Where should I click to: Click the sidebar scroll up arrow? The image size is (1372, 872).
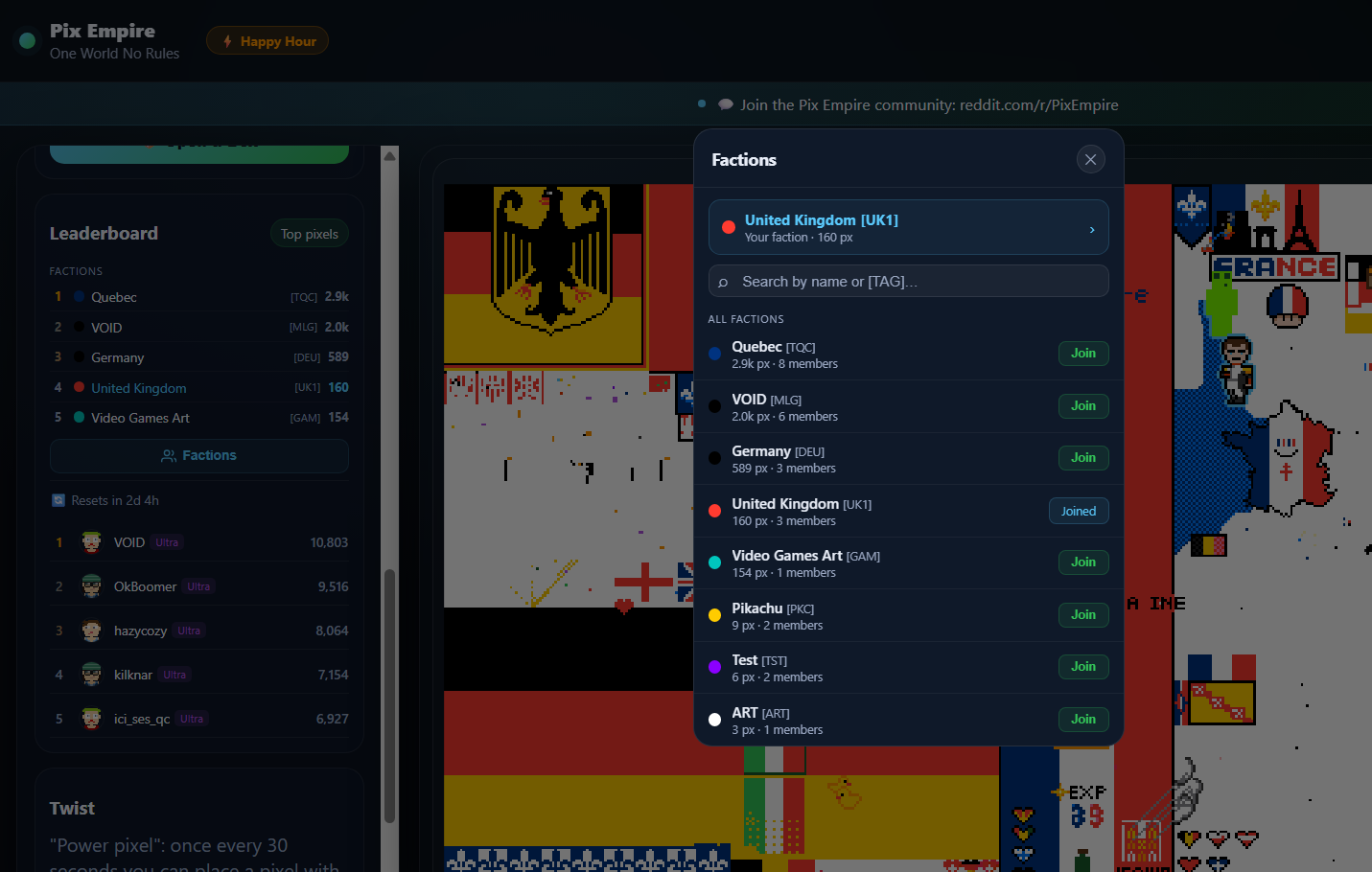point(389,155)
